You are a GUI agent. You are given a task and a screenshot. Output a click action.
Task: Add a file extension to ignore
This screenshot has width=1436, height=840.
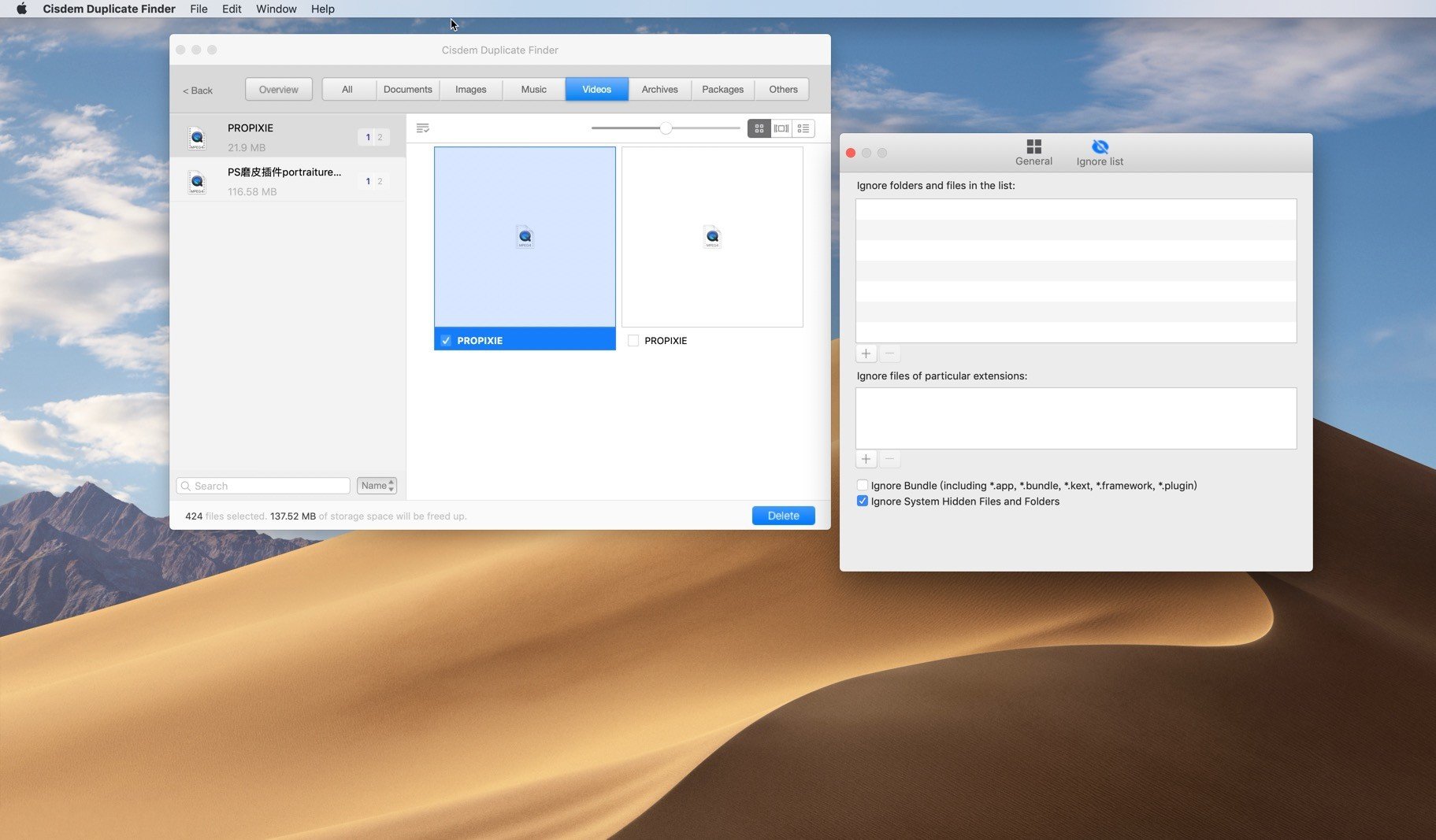(866, 459)
